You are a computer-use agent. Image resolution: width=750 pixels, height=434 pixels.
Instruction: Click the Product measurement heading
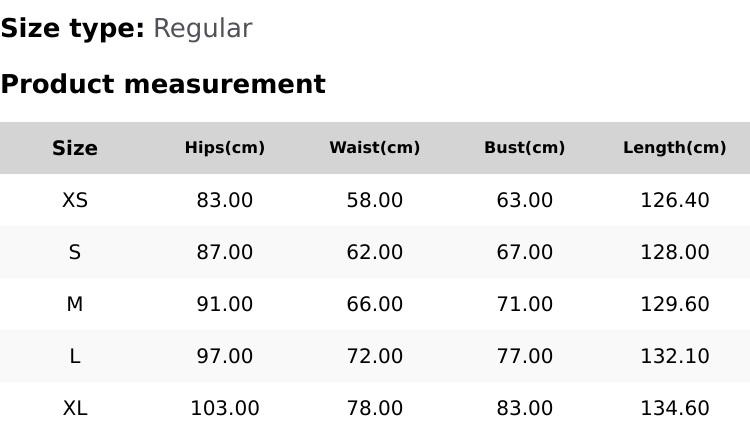(163, 84)
